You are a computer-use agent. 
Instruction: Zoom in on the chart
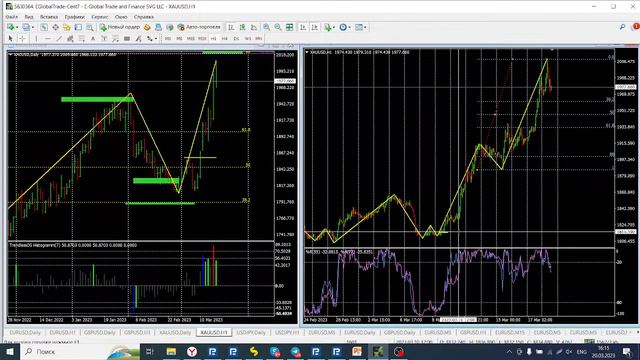click(x=267, y=27)
